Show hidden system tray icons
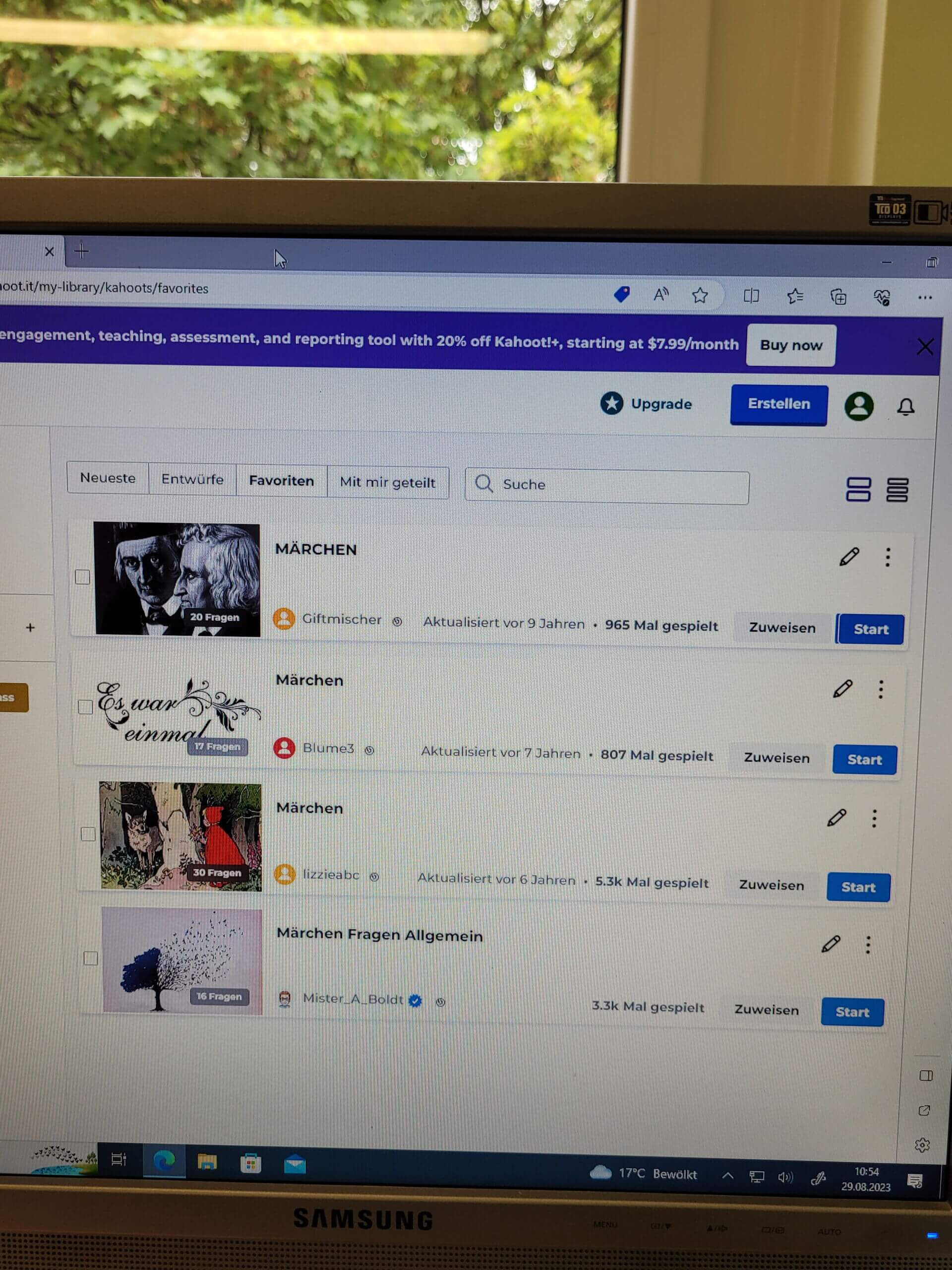952x1270 pixels. (x=727, y=1175)
